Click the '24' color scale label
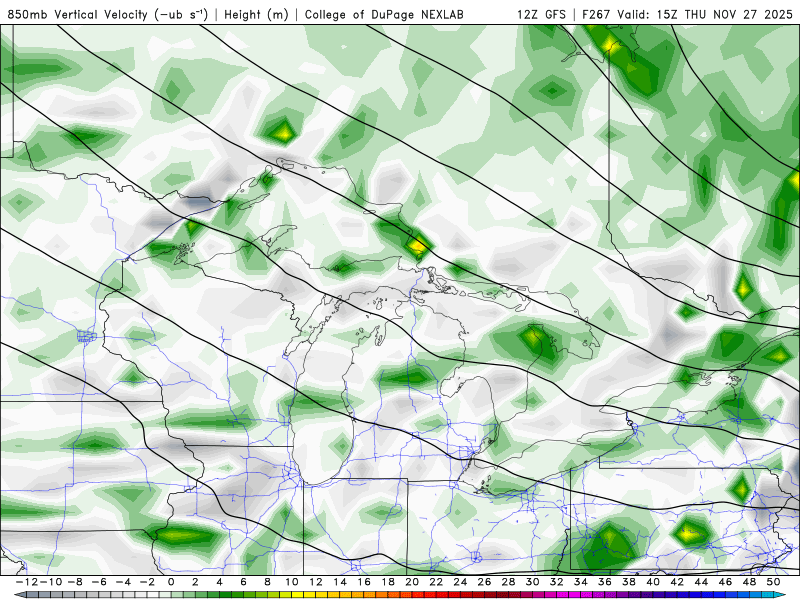This screenshot has width=800, height=600. (x=460, y=582)
